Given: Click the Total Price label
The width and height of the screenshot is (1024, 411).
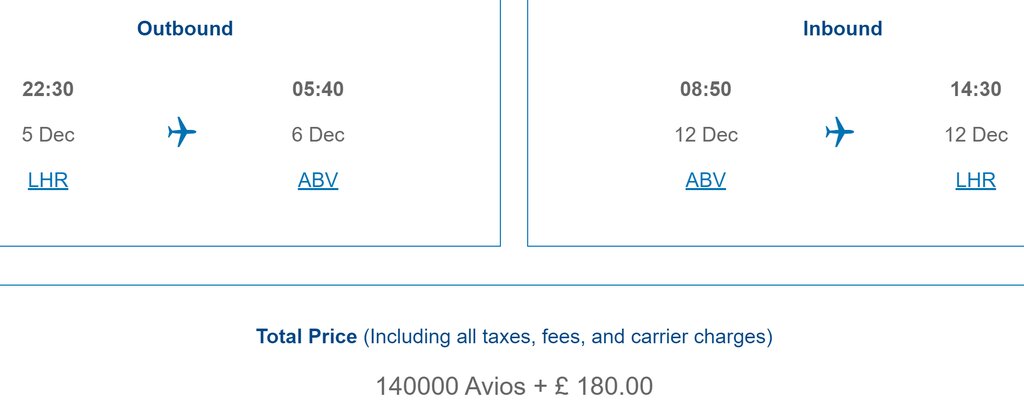Looking at the screenshot, I should coord(306,337).
